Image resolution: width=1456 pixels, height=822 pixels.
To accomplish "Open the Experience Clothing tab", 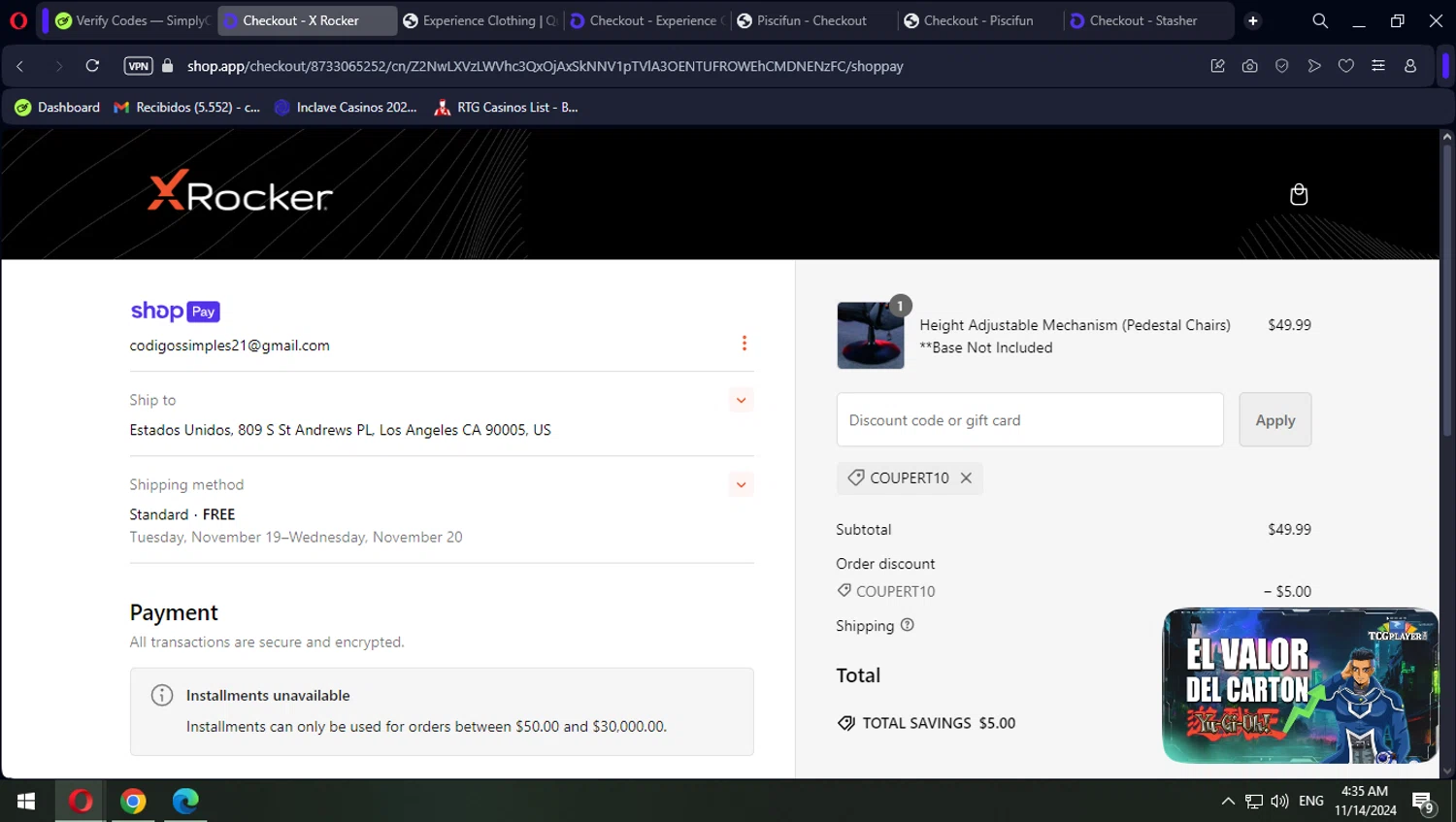I will click(x=480, y=20).
